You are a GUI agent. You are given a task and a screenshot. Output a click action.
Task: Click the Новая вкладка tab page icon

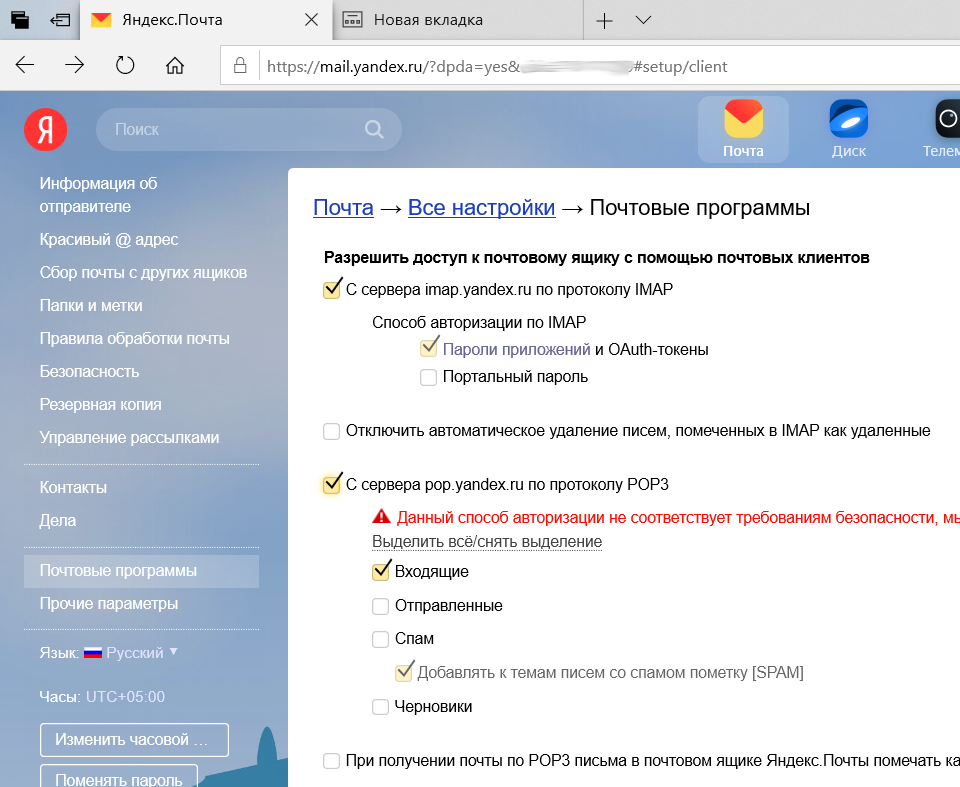pos(353,20)
